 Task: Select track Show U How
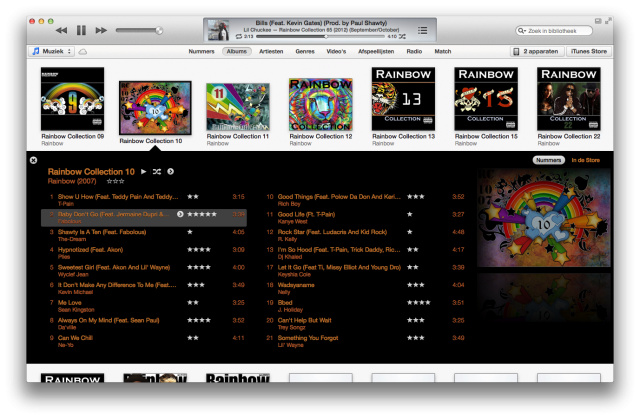144,200
